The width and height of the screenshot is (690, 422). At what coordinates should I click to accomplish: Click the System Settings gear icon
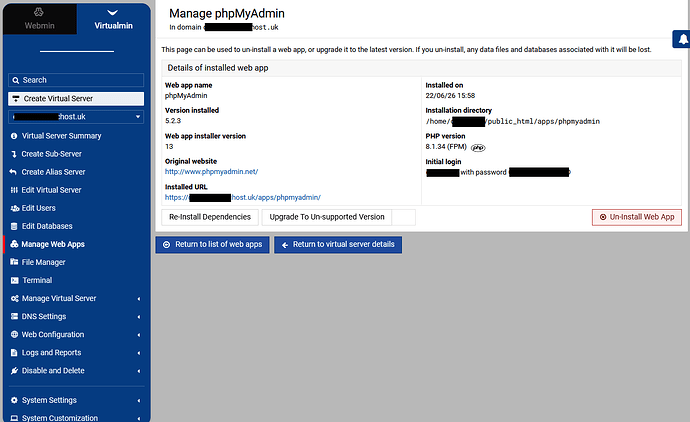pyautogui.click(x=14, y=400)
